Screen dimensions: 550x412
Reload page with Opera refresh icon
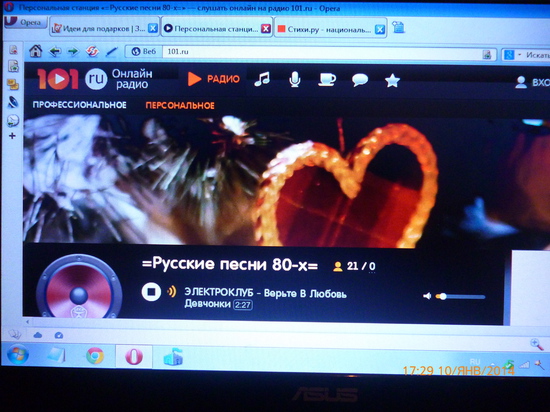(x=92, y=52)
